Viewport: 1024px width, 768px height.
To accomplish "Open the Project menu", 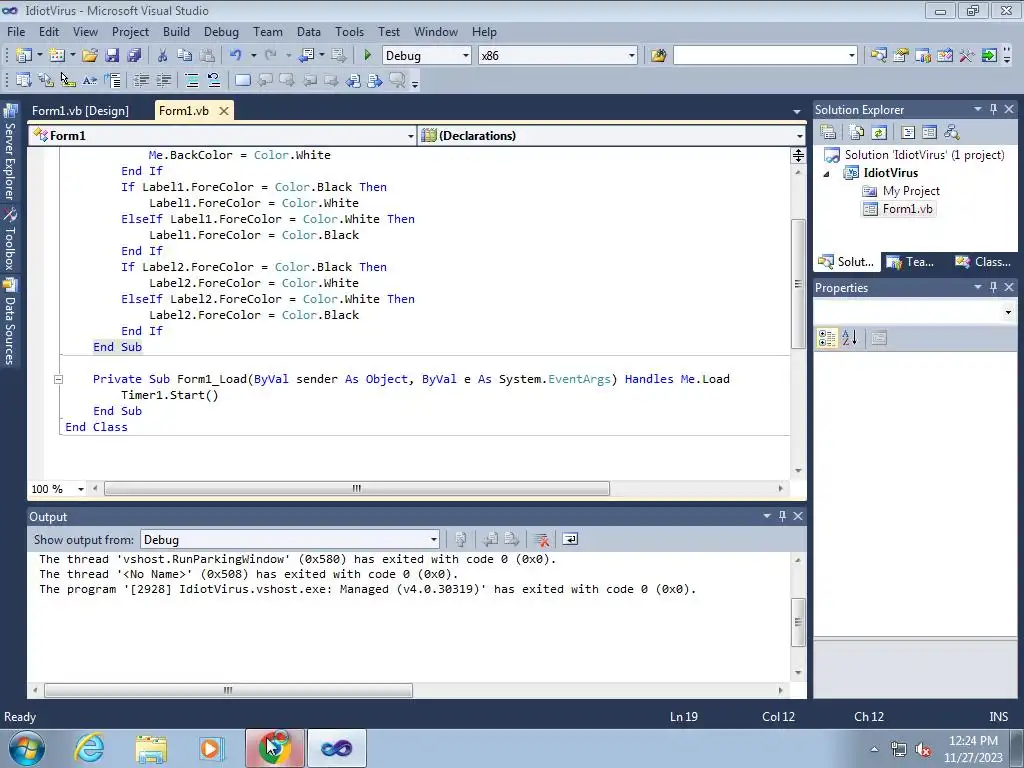I will pos(130,31).
